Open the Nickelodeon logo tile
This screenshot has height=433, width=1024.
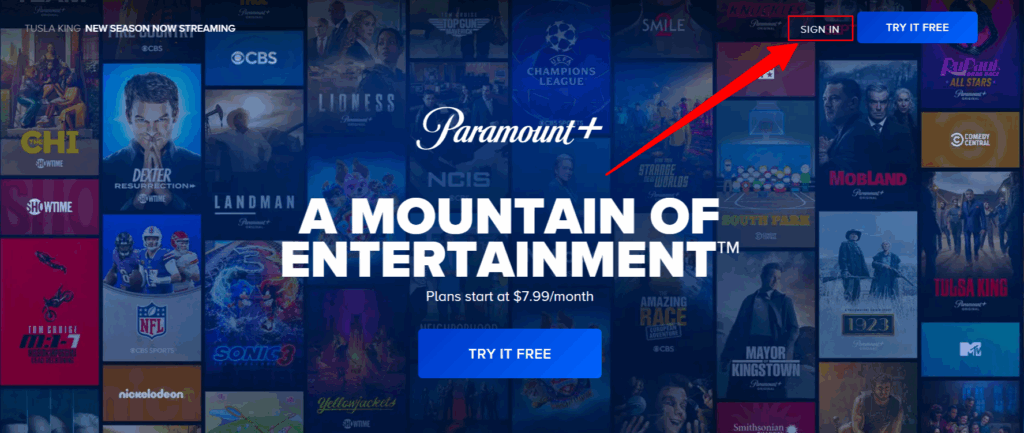point(152,393)
